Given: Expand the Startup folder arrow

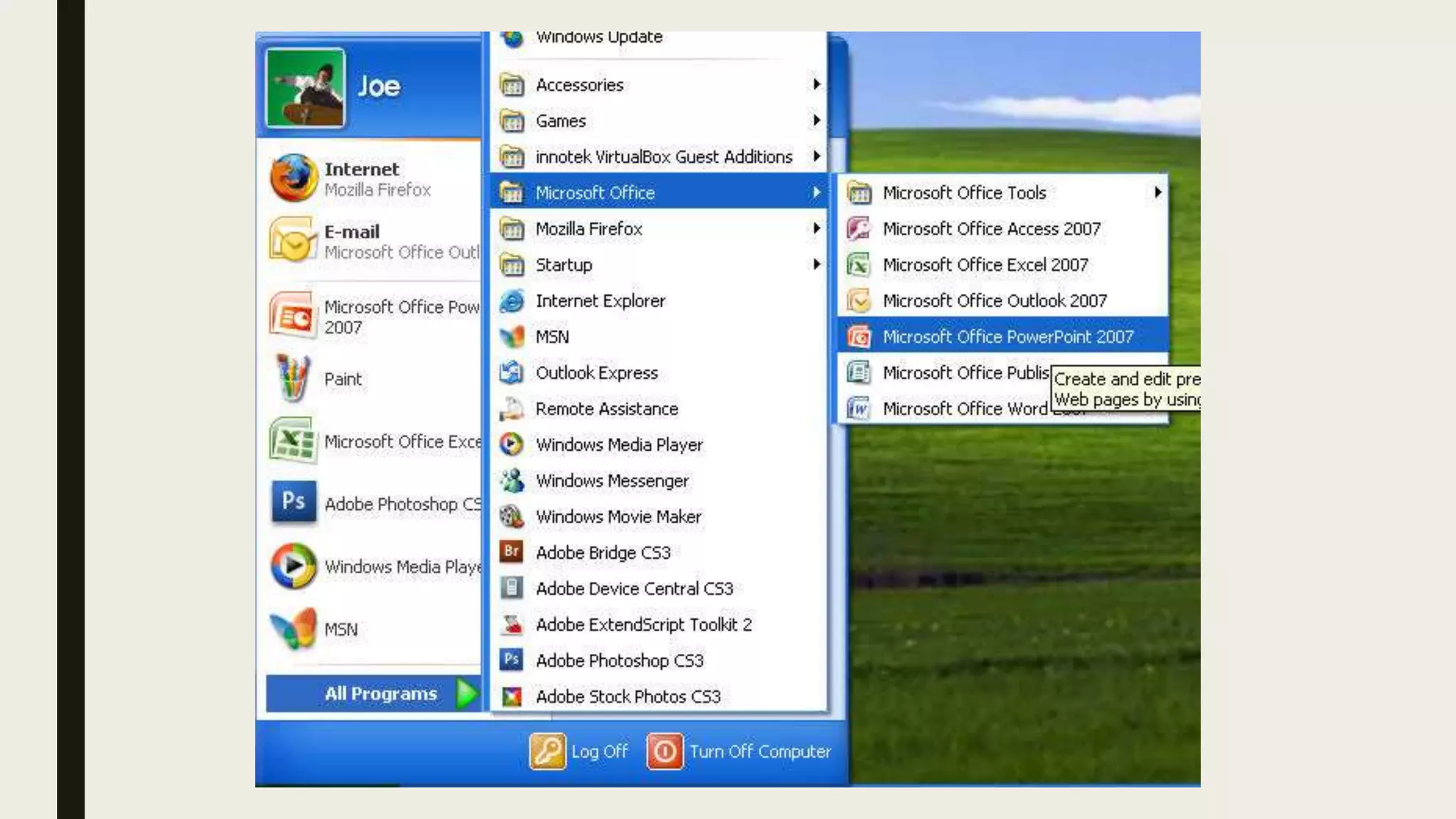Looking at the screenshot, I should click(816, 264).
